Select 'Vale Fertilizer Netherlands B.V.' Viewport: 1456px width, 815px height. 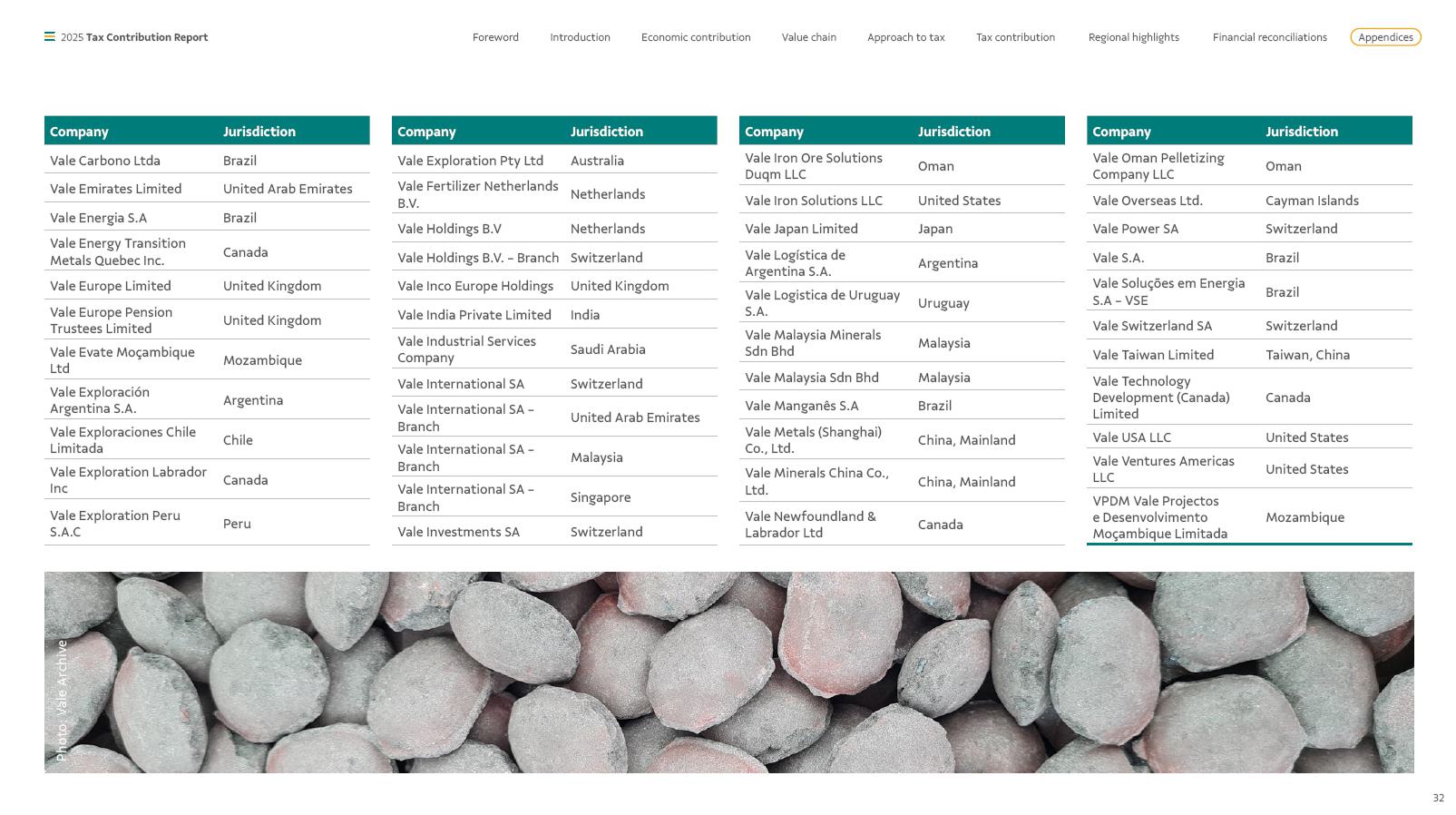478,194
